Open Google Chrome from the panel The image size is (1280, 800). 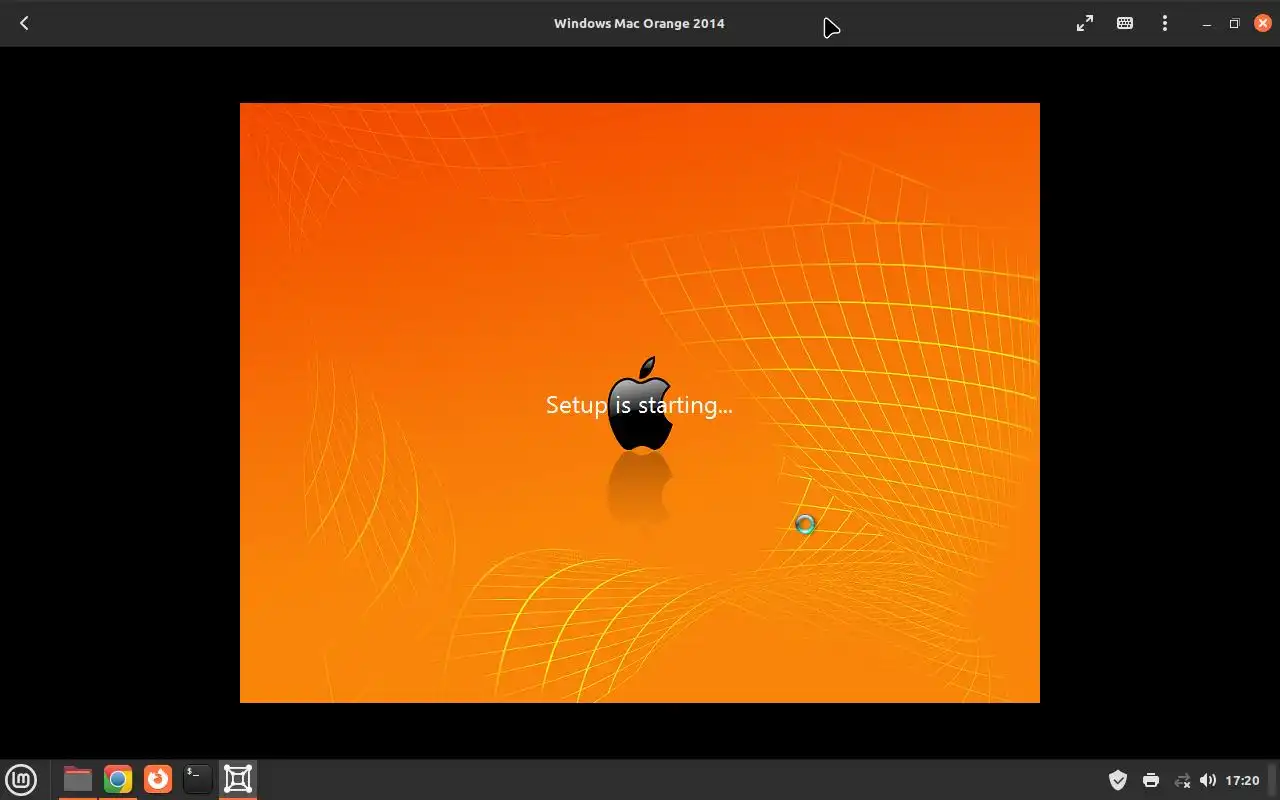point(118,779)
